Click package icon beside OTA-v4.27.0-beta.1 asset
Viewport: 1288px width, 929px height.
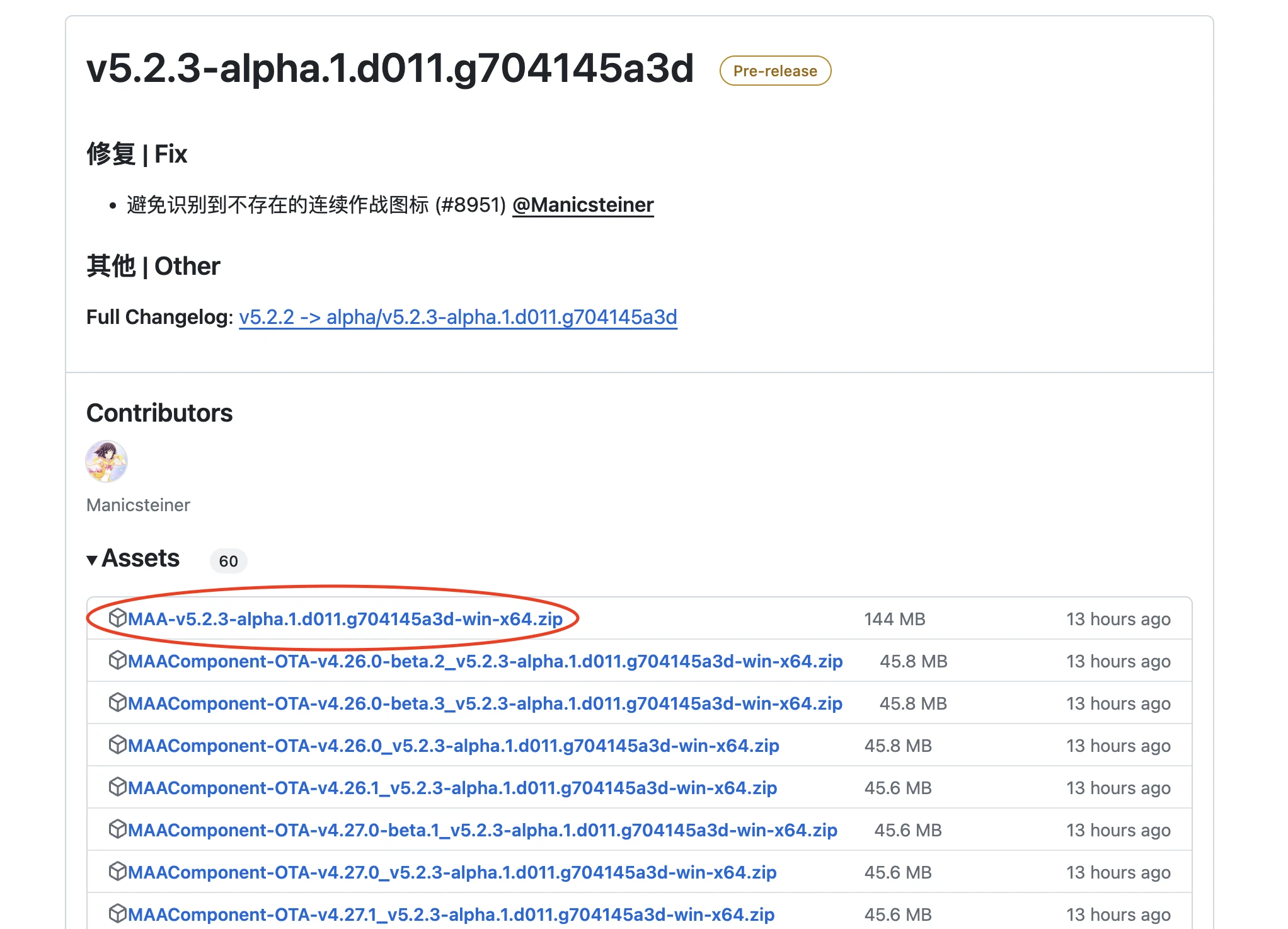tap(118, 829)
